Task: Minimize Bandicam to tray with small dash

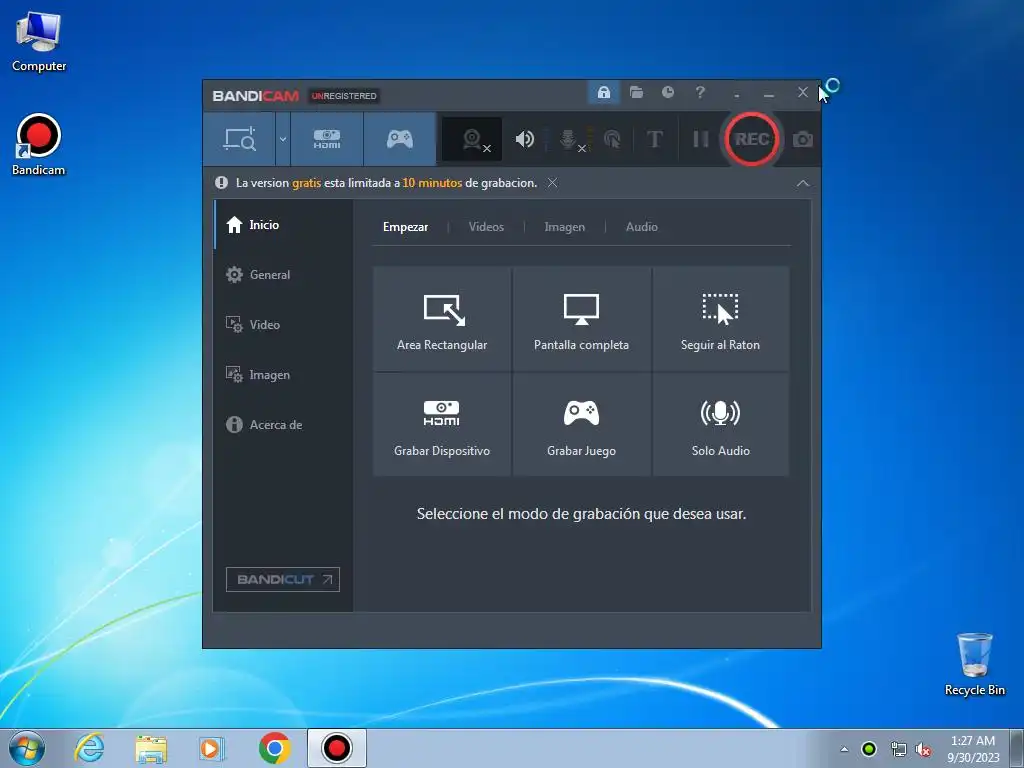Action: point(737,95)
